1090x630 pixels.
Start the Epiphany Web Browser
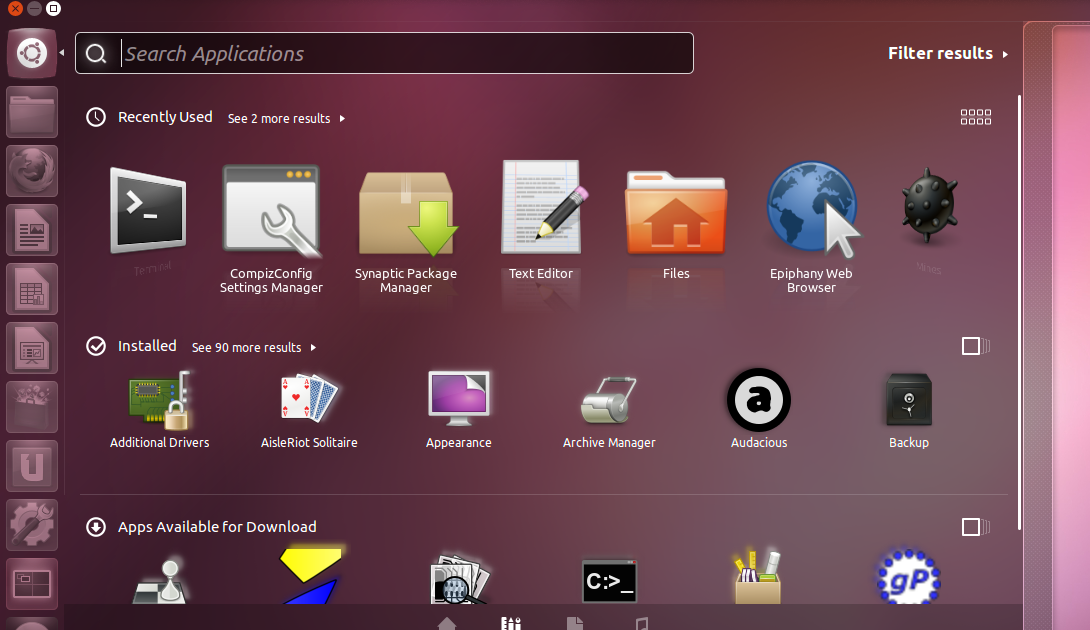click(812, 207)
